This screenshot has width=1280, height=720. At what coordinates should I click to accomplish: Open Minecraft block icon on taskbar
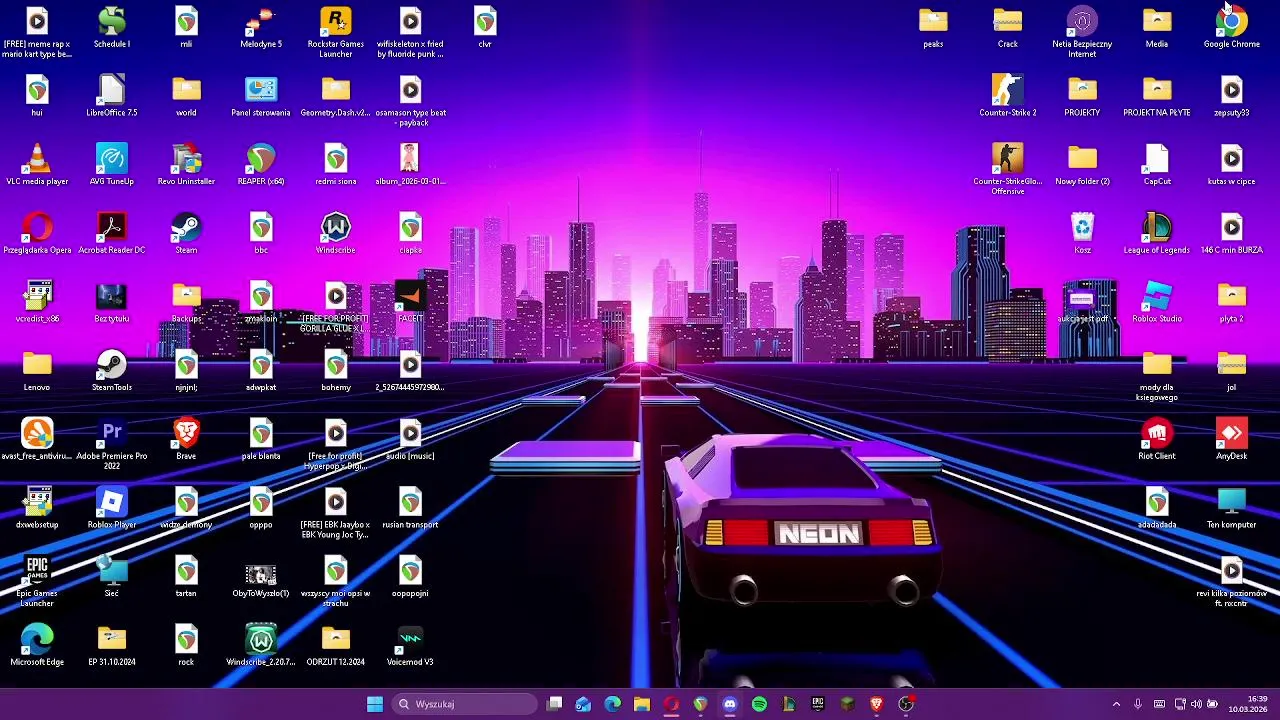tap(847, 704)
